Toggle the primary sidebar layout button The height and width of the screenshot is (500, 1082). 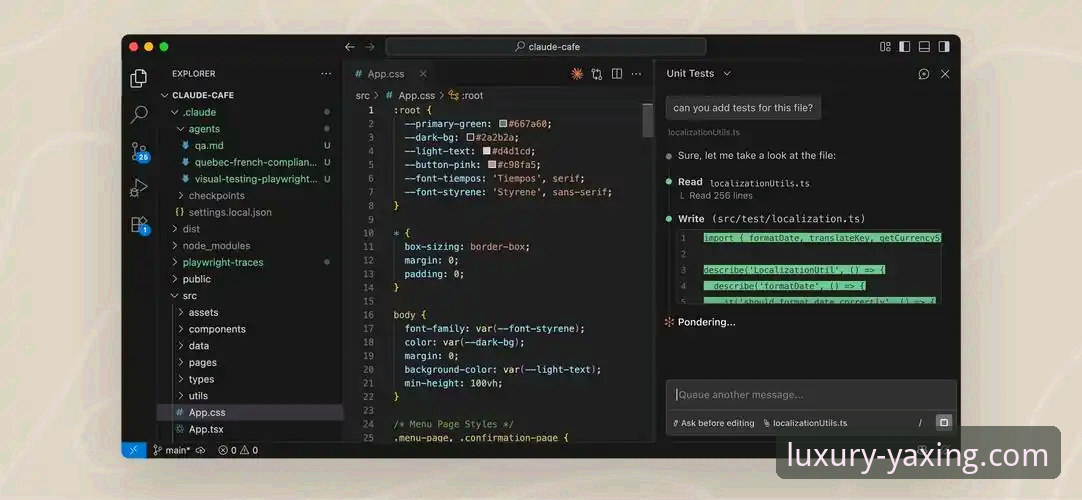click(x=904, y=46)
